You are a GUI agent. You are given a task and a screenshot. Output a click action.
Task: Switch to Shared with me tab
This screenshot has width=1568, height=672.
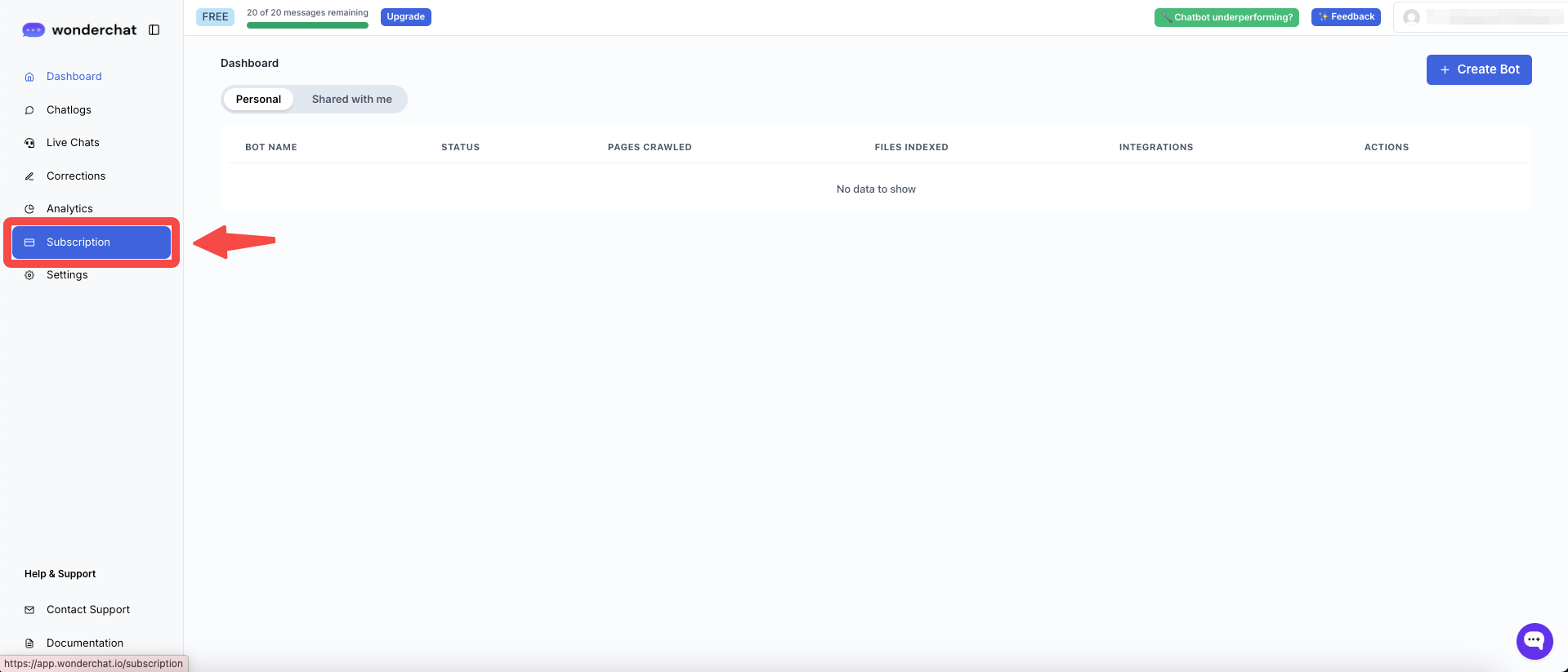point(351,100)
